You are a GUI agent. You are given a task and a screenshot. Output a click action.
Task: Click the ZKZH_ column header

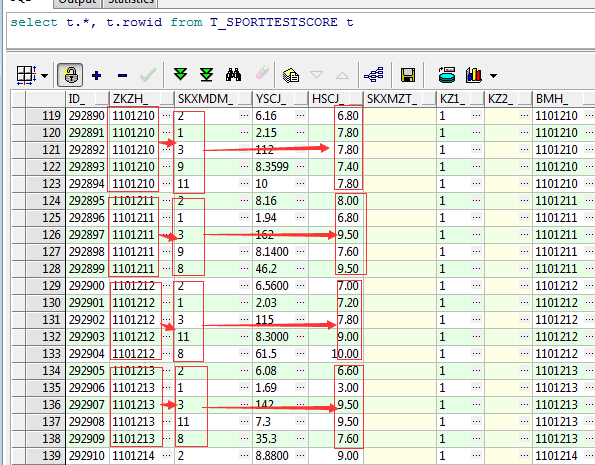[142, 99]
